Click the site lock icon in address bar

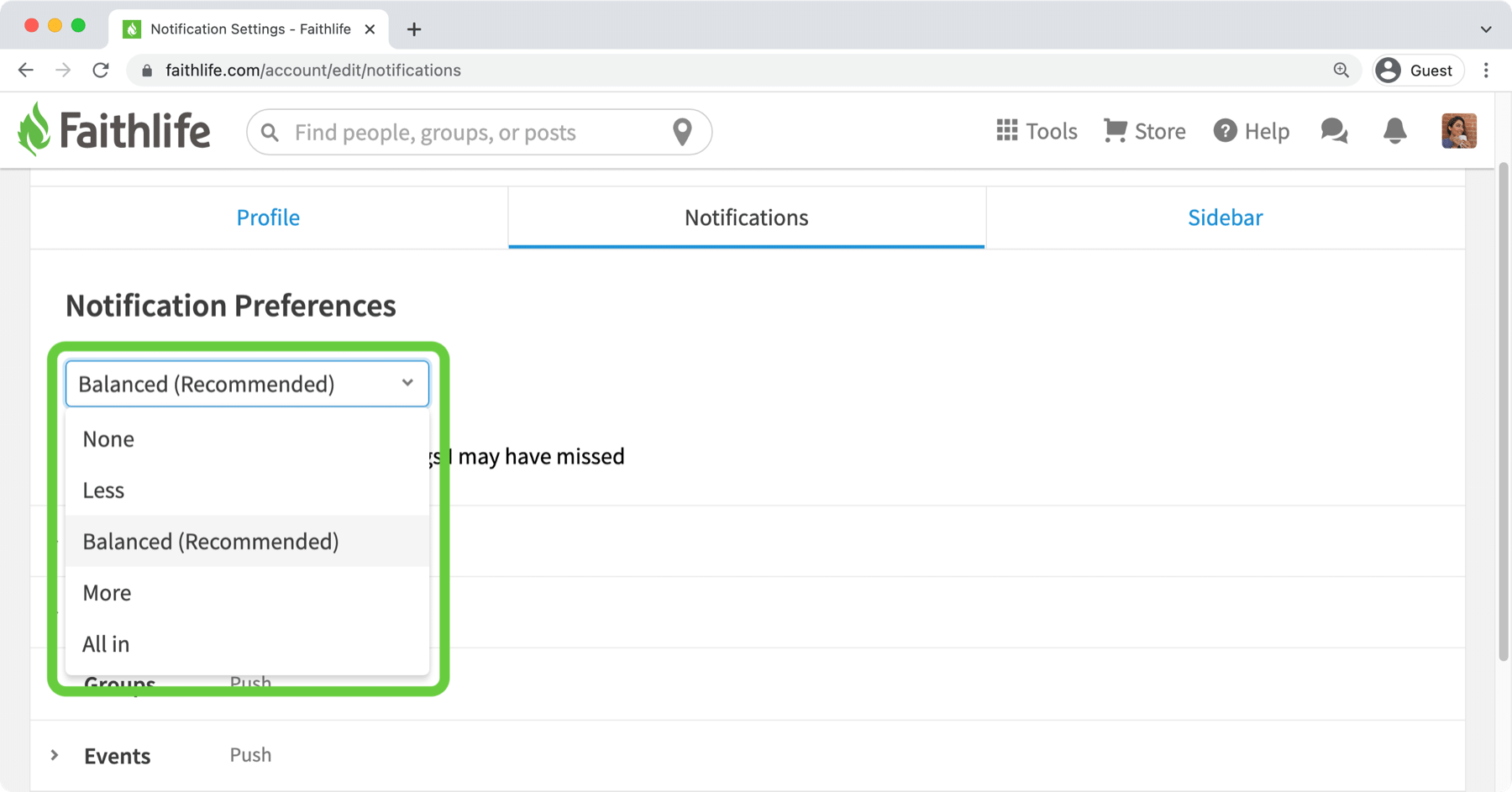147,71
